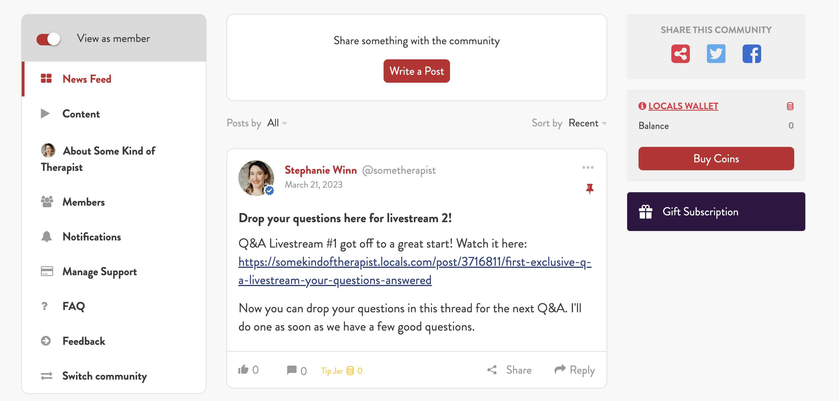Viewport: 839px width, 401px height.
Task: Open the Members sidebar item
Action: [114, 202]
